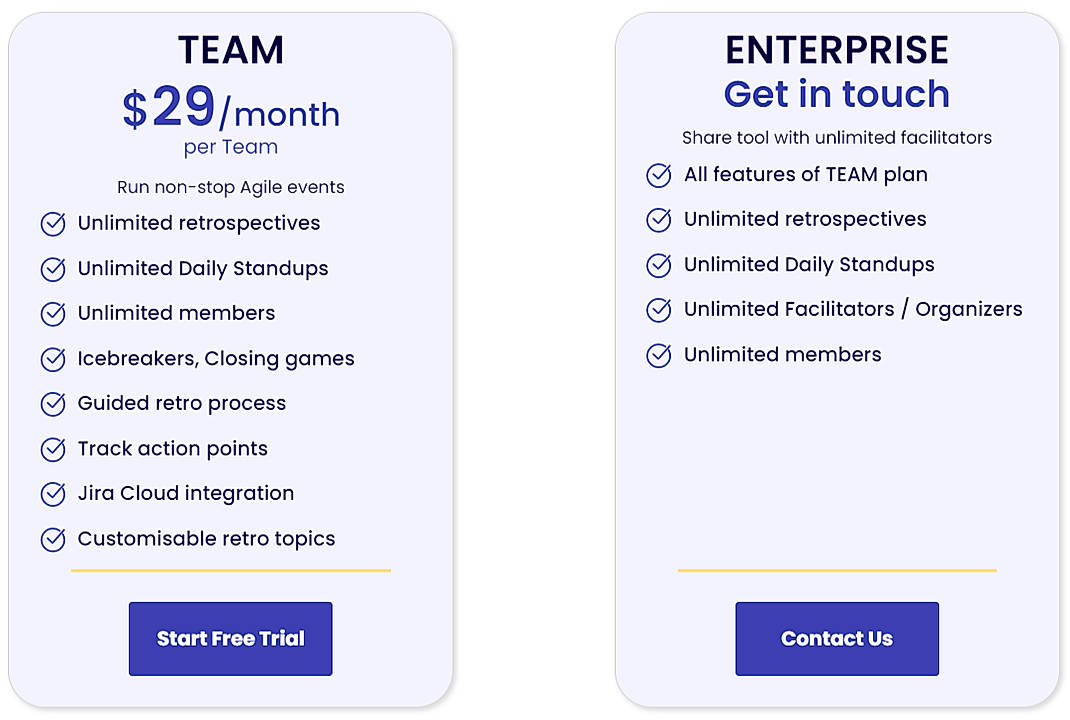
Task: Click the checkmark beside Unlimited Facilitators / Organizers
Action: coord(659,310)
